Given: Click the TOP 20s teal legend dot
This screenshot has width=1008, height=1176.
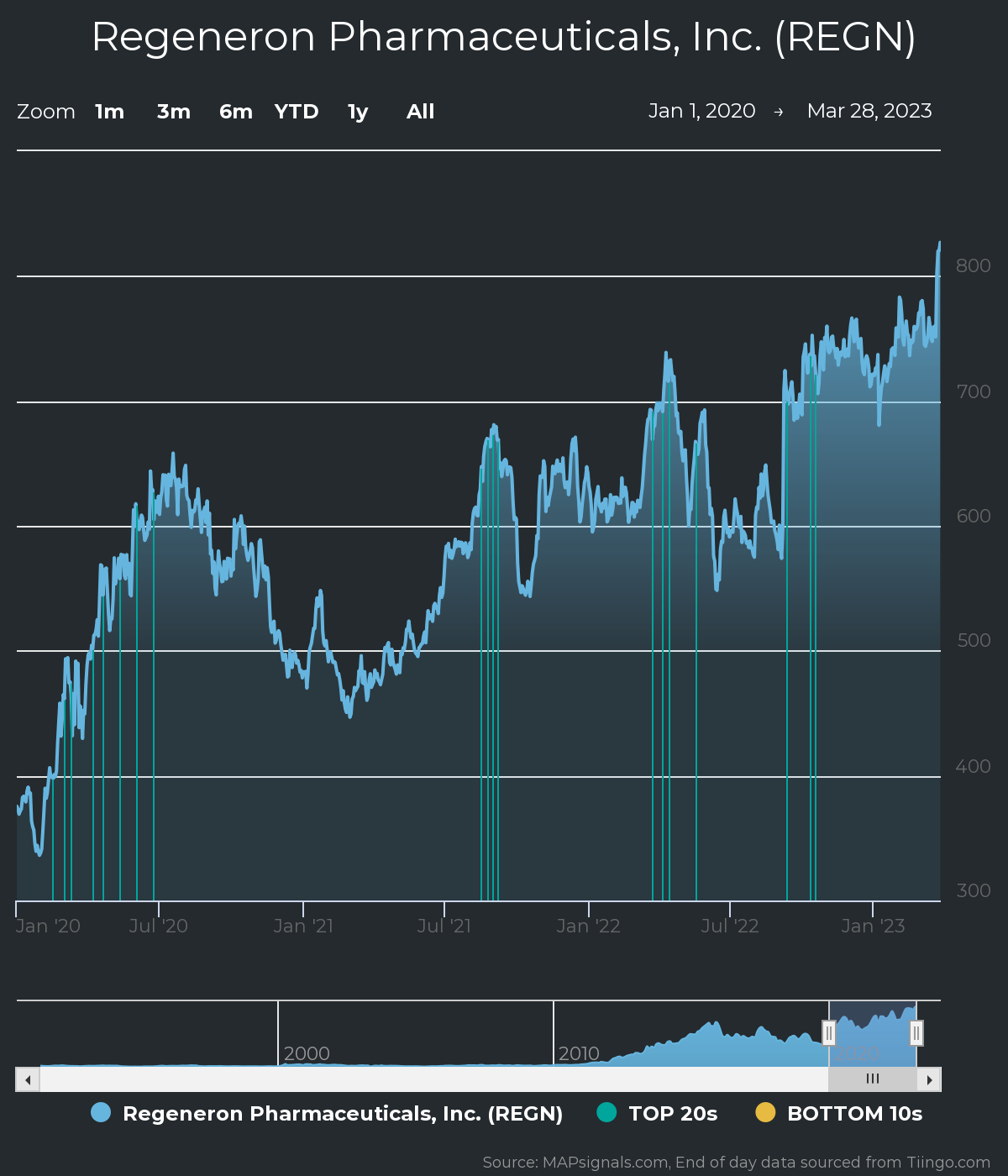Looking at the screenshot, I should [x=606, y=1112].
